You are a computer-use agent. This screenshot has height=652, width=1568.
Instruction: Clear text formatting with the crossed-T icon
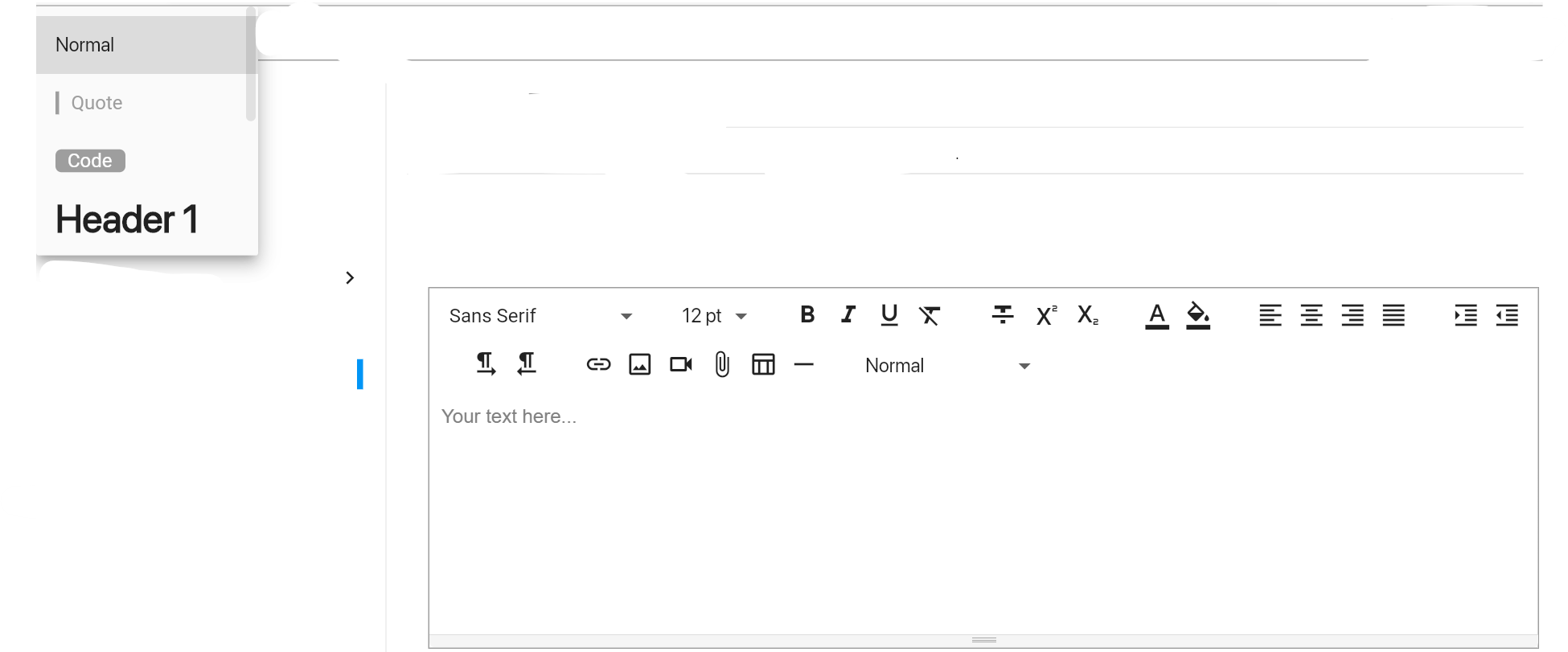point(930,315)
